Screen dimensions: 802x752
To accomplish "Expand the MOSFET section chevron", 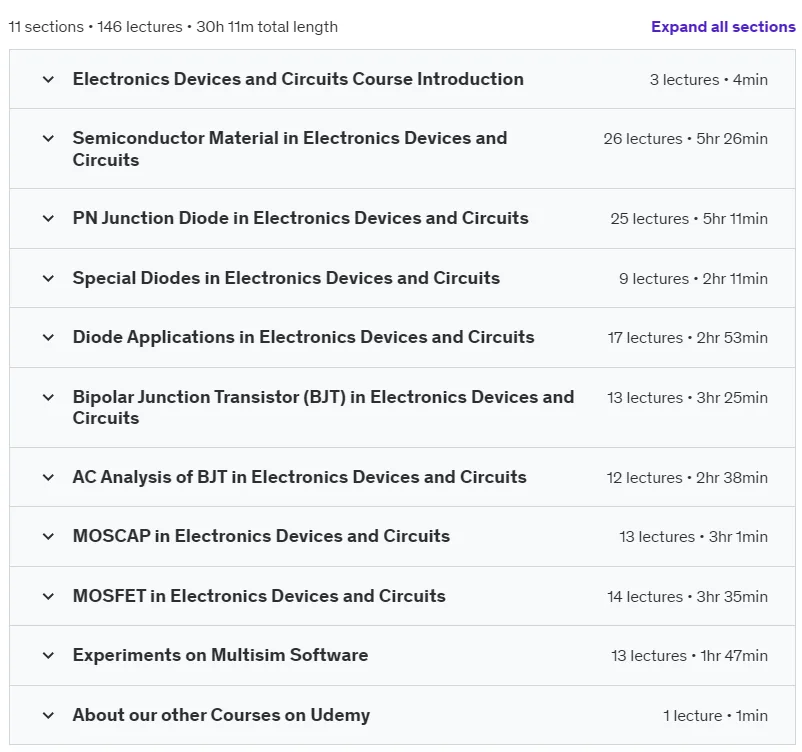I will point(48,596).
